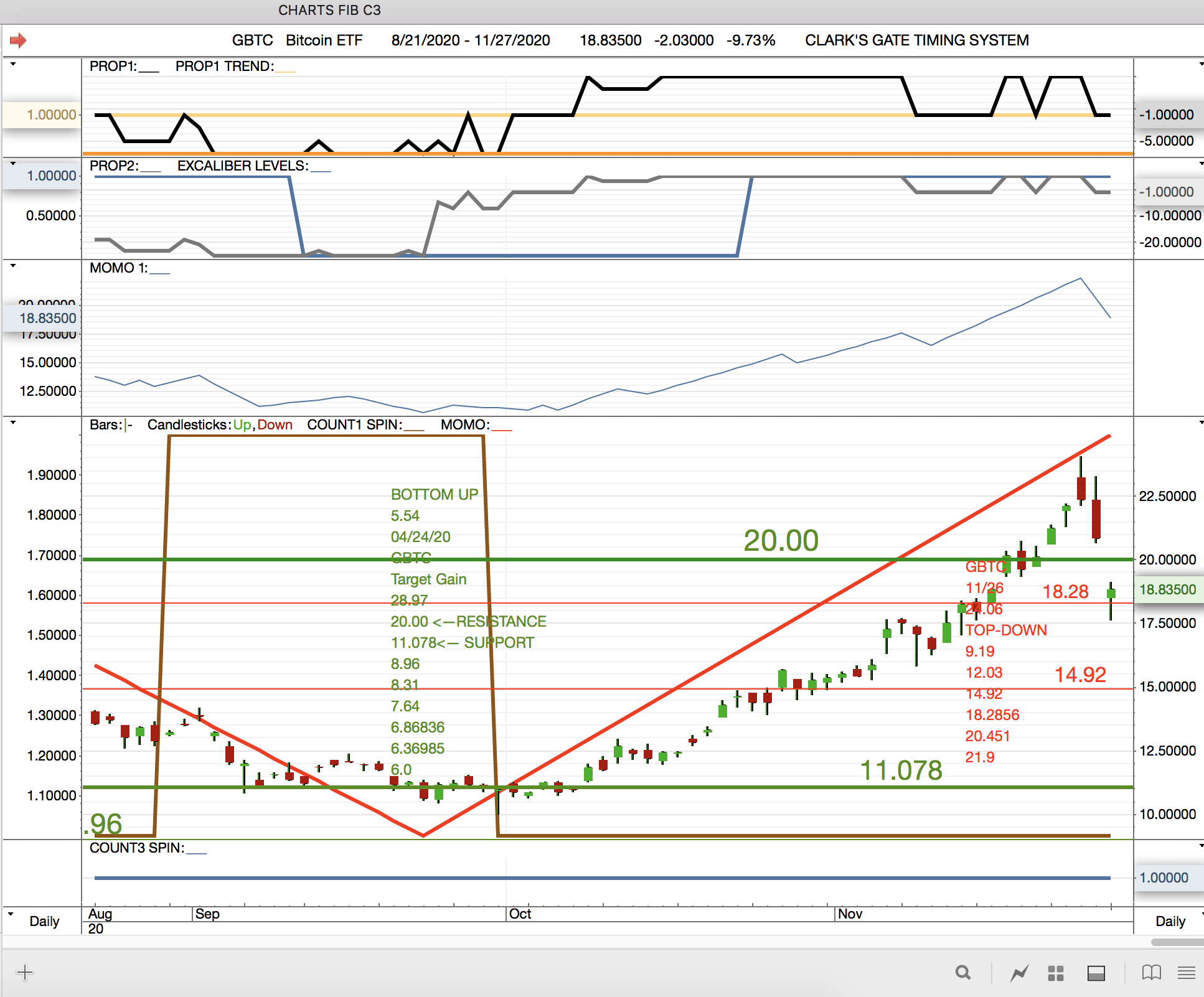This screenshot has height=997, width=1204.
Task: Select the line chart view icon
Action: click(x=1019, y=973)
